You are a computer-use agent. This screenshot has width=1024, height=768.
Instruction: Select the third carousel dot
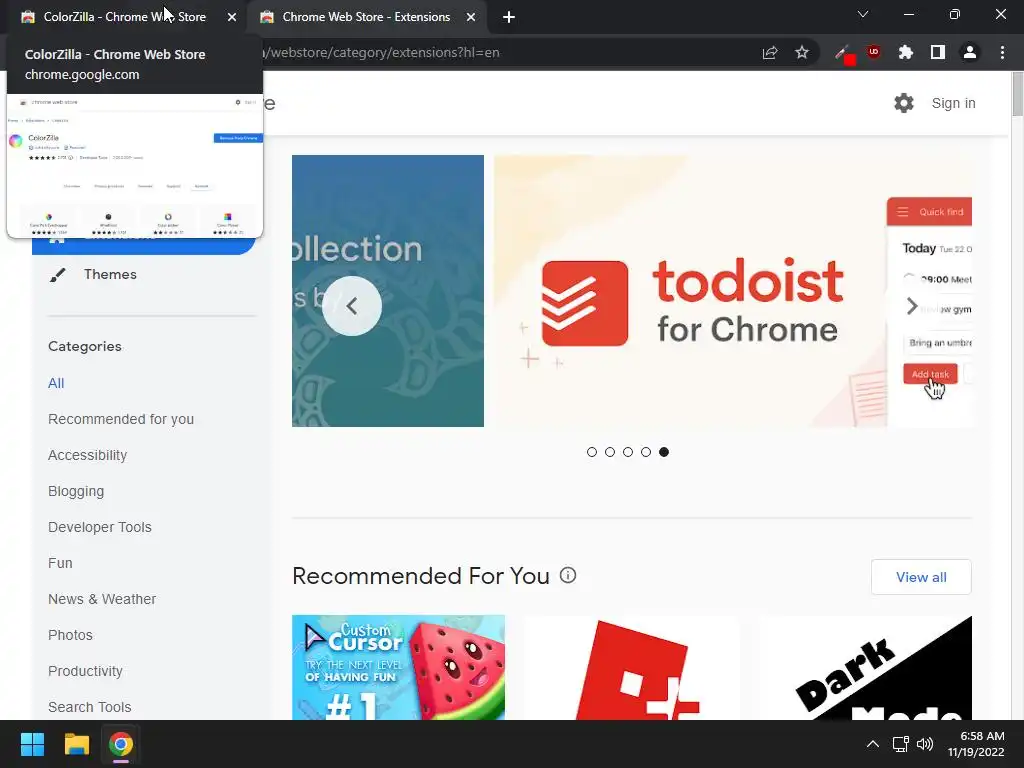628,452
